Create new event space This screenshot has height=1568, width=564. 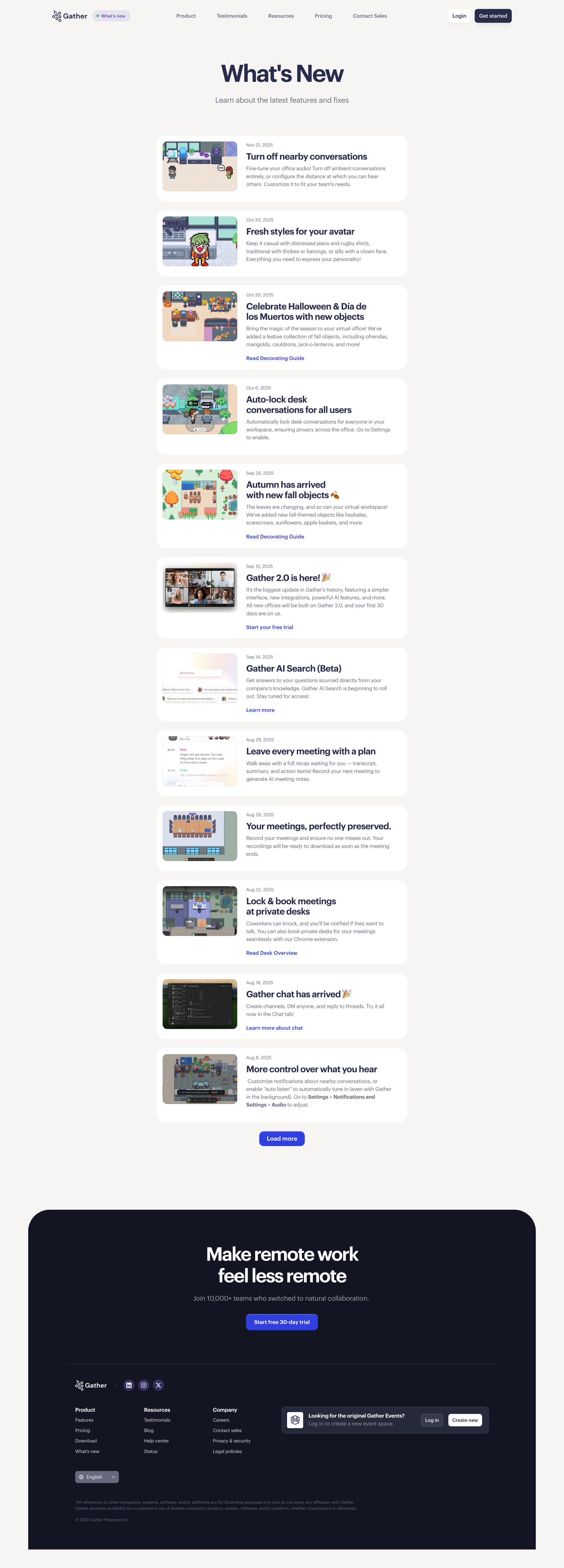pos(465,1420)
